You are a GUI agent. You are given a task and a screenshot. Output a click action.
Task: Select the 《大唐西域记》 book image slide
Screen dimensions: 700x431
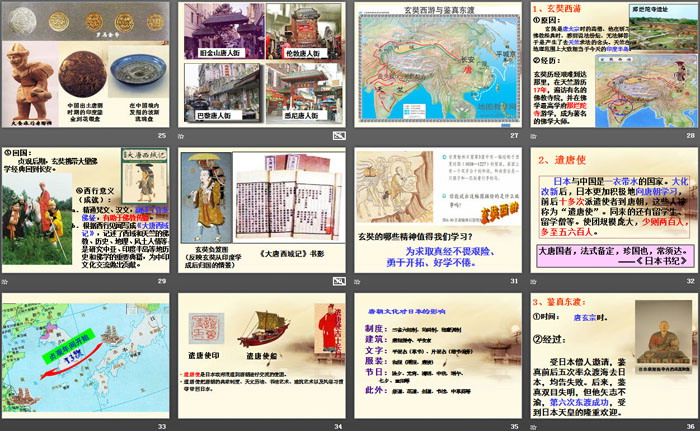point(260,209)
